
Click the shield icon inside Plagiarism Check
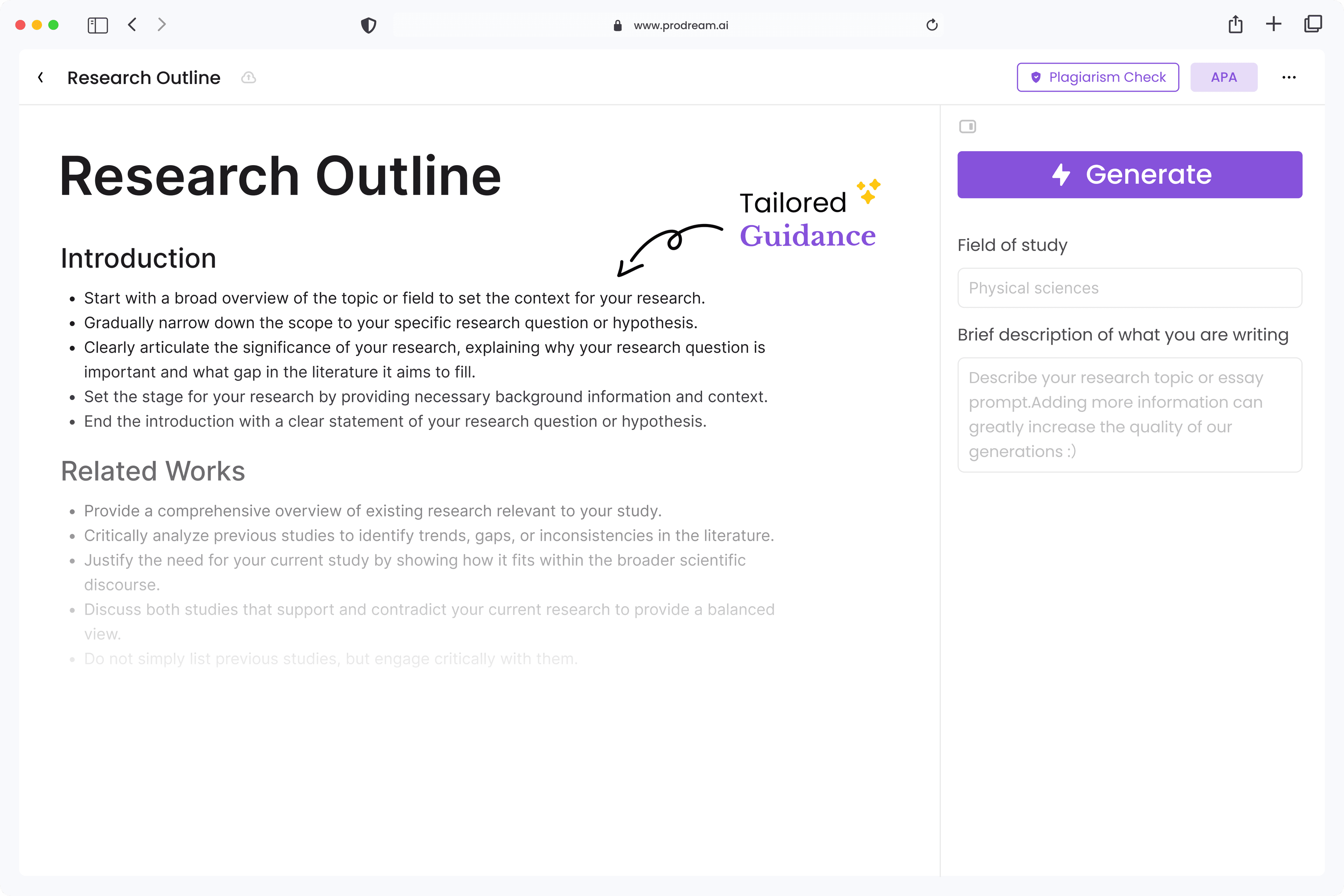point(1035,77)
